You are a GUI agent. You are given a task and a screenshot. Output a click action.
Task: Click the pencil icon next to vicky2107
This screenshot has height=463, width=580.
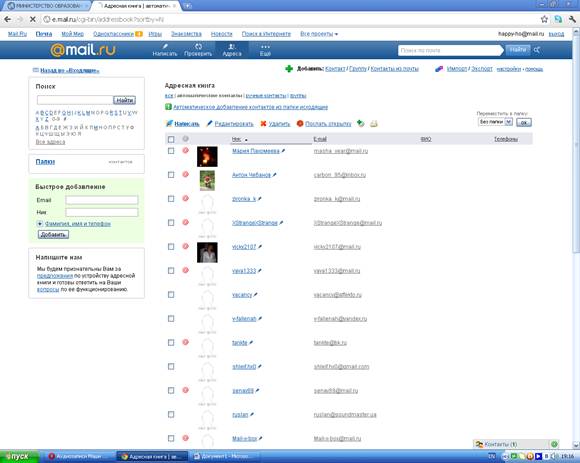click(260, 247)
